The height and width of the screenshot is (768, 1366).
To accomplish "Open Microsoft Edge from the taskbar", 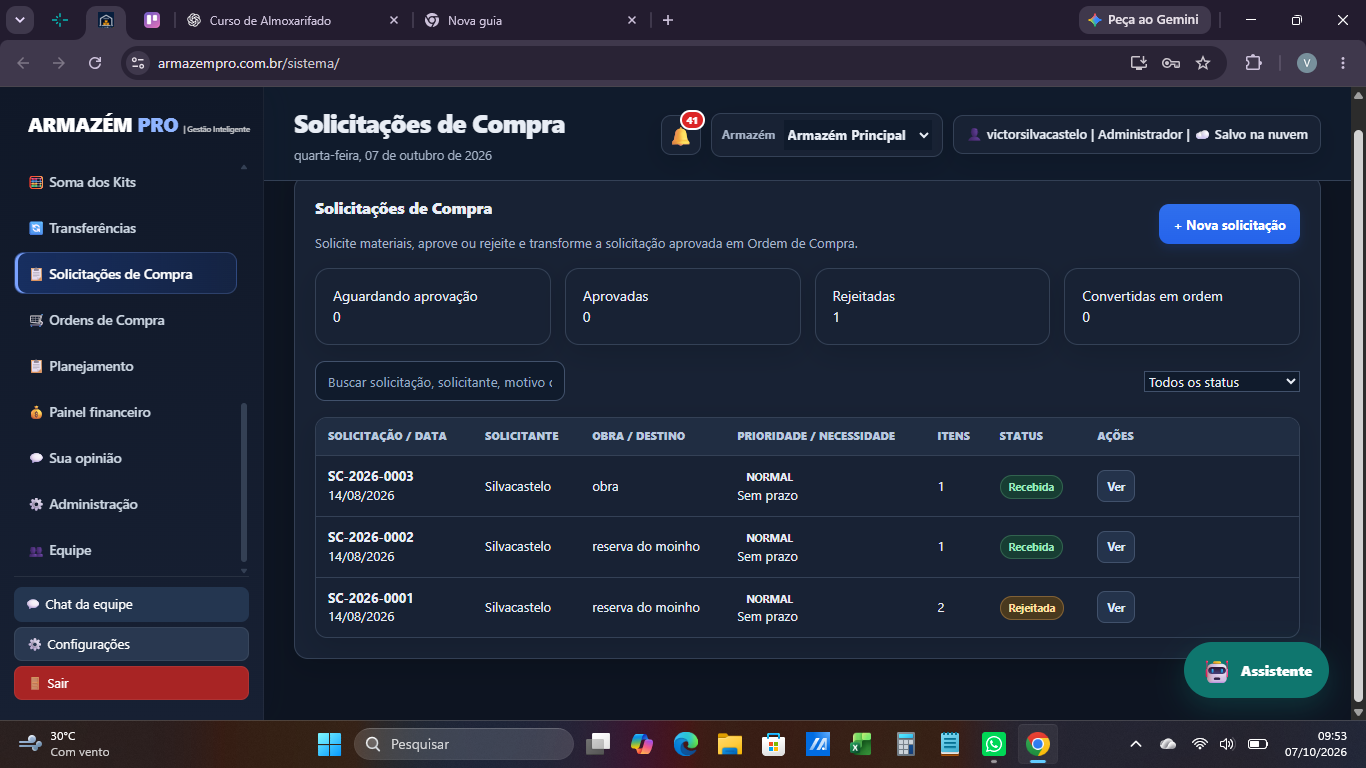I will click(685, 744).
